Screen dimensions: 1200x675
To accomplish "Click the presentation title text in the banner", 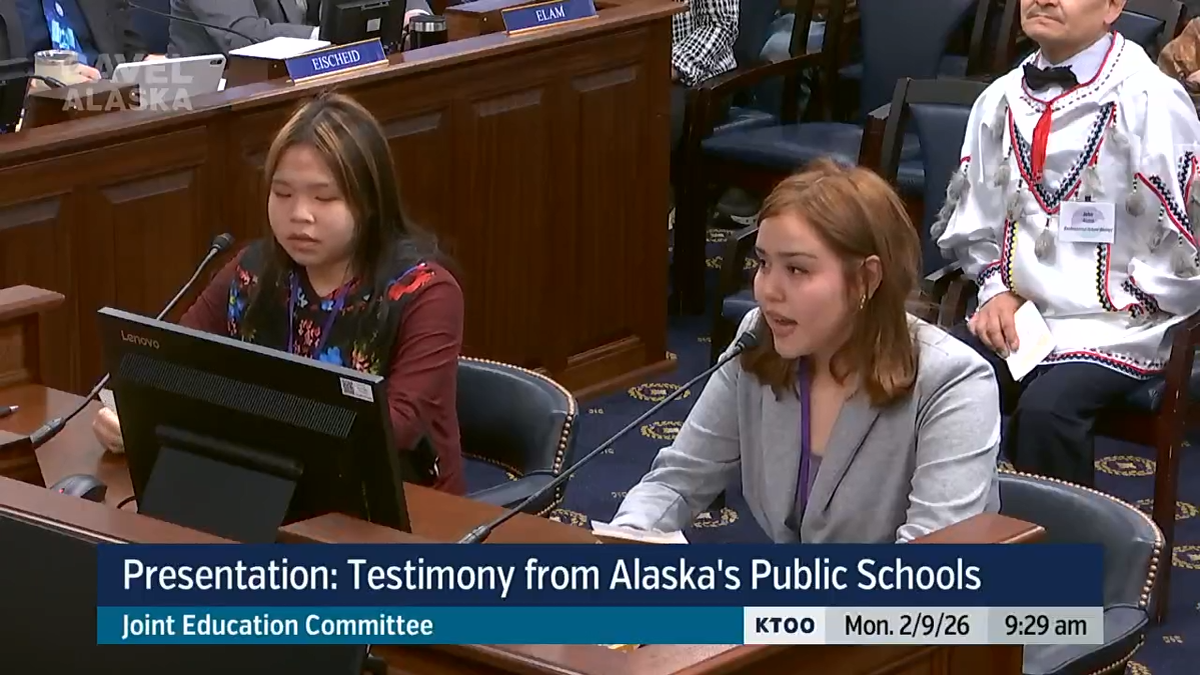I will pyautogui.click(x=551, y=576).
